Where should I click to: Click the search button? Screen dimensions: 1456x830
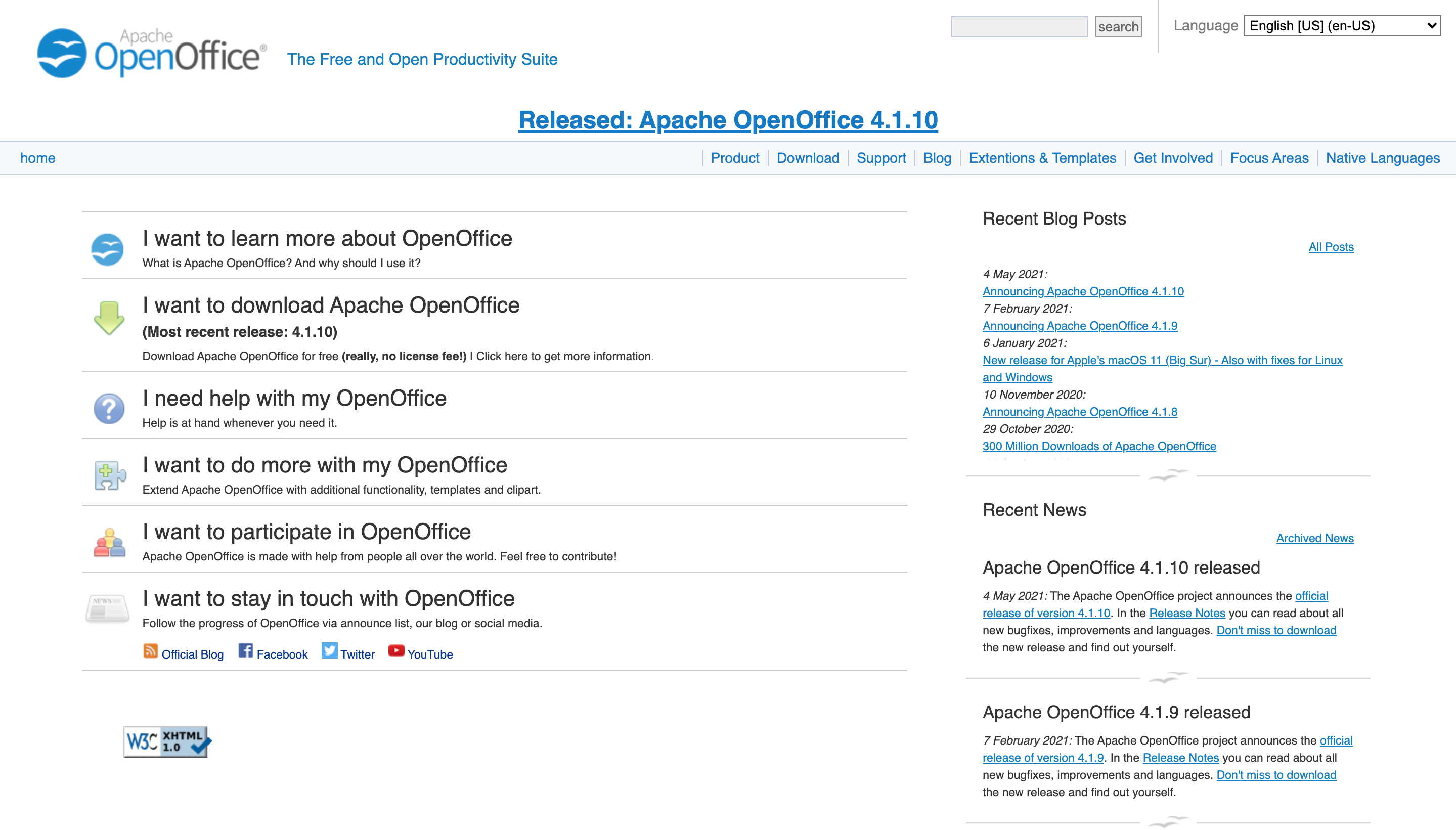click(1118, 27)
